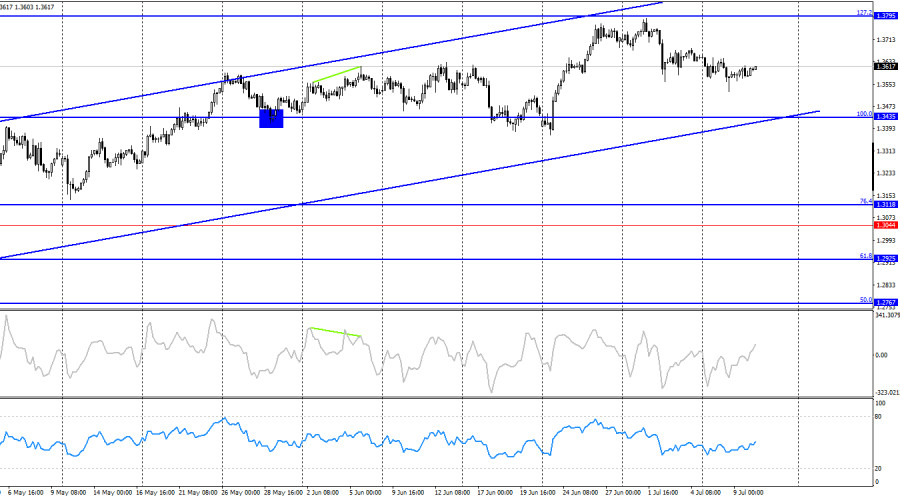Click the 1.3393 price scale value
Image resolution: width=900 pixels, height=500 pixels.
click(x=886, y=129)
